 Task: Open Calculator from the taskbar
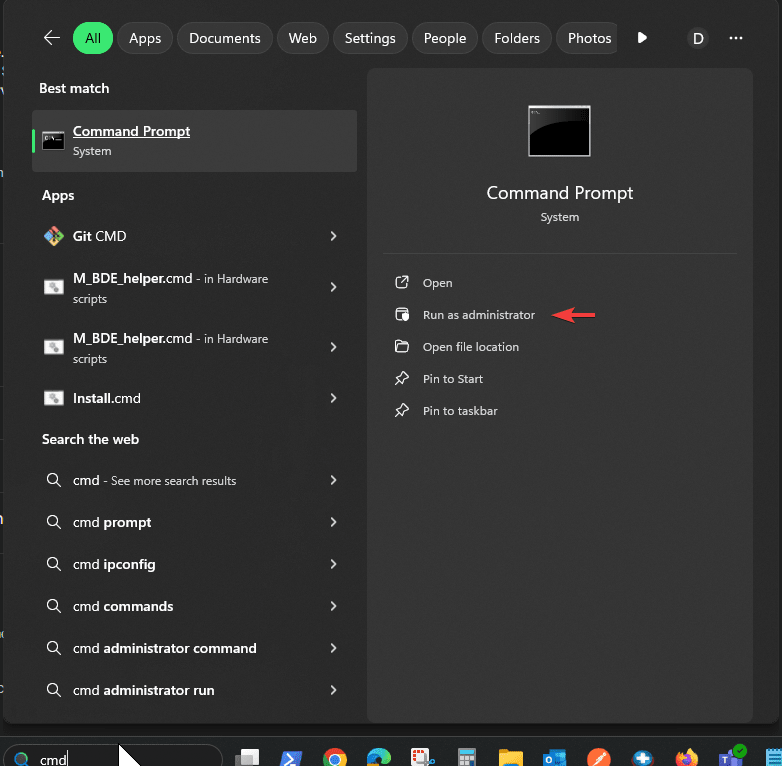(467, 758)
